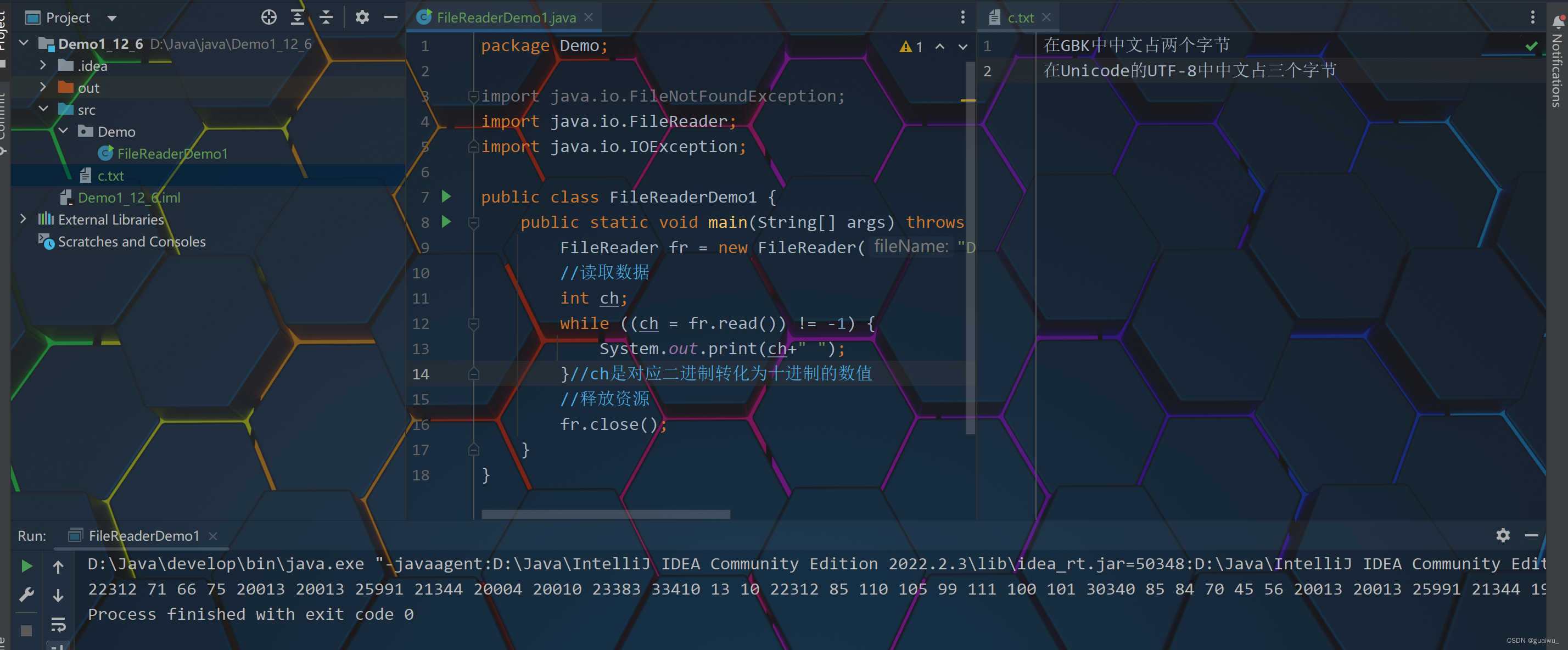Expand the .idea folder

[x=43, y=65]
